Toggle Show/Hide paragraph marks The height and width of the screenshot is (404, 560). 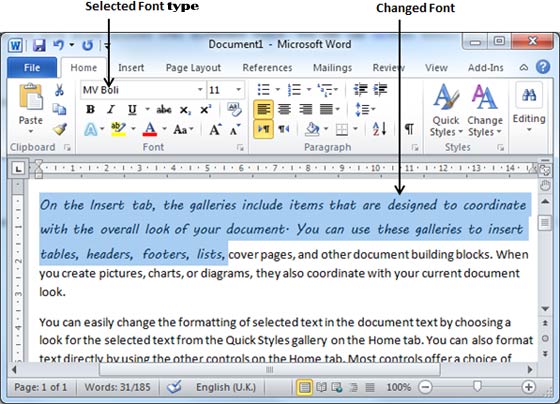[409, 129]
